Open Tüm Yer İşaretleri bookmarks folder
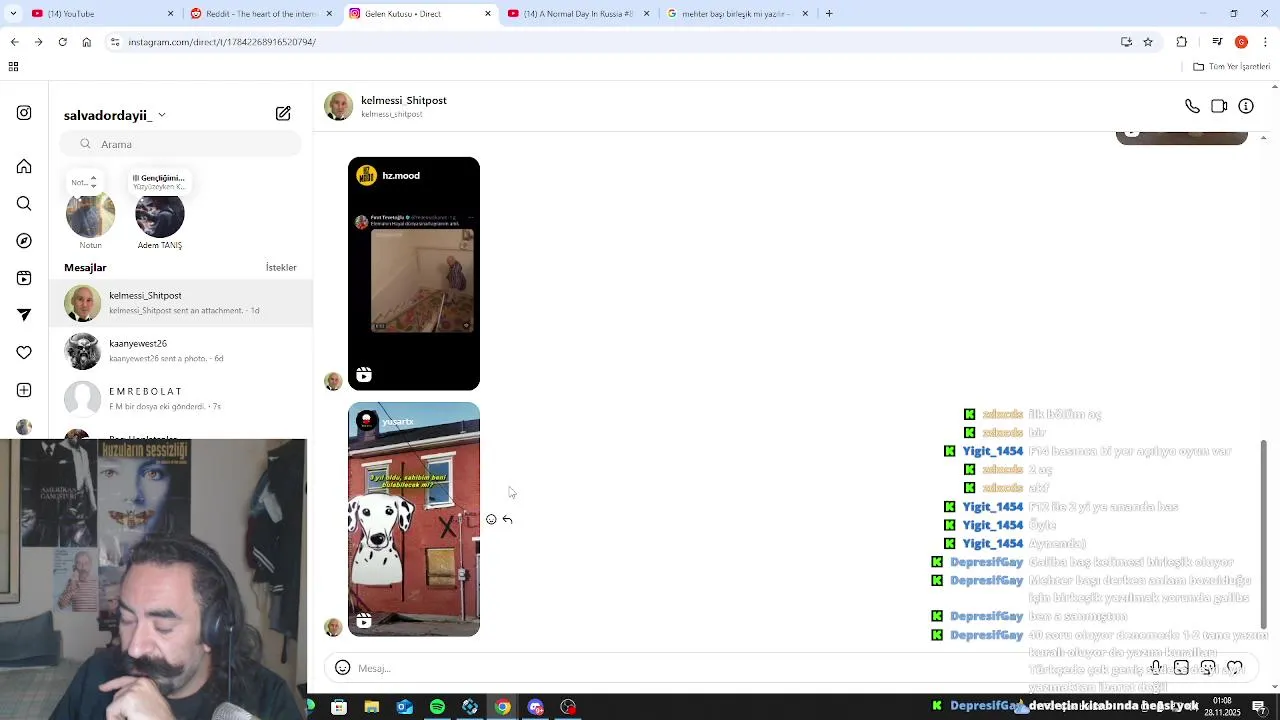The image size is (1280, 720). 1231,67
